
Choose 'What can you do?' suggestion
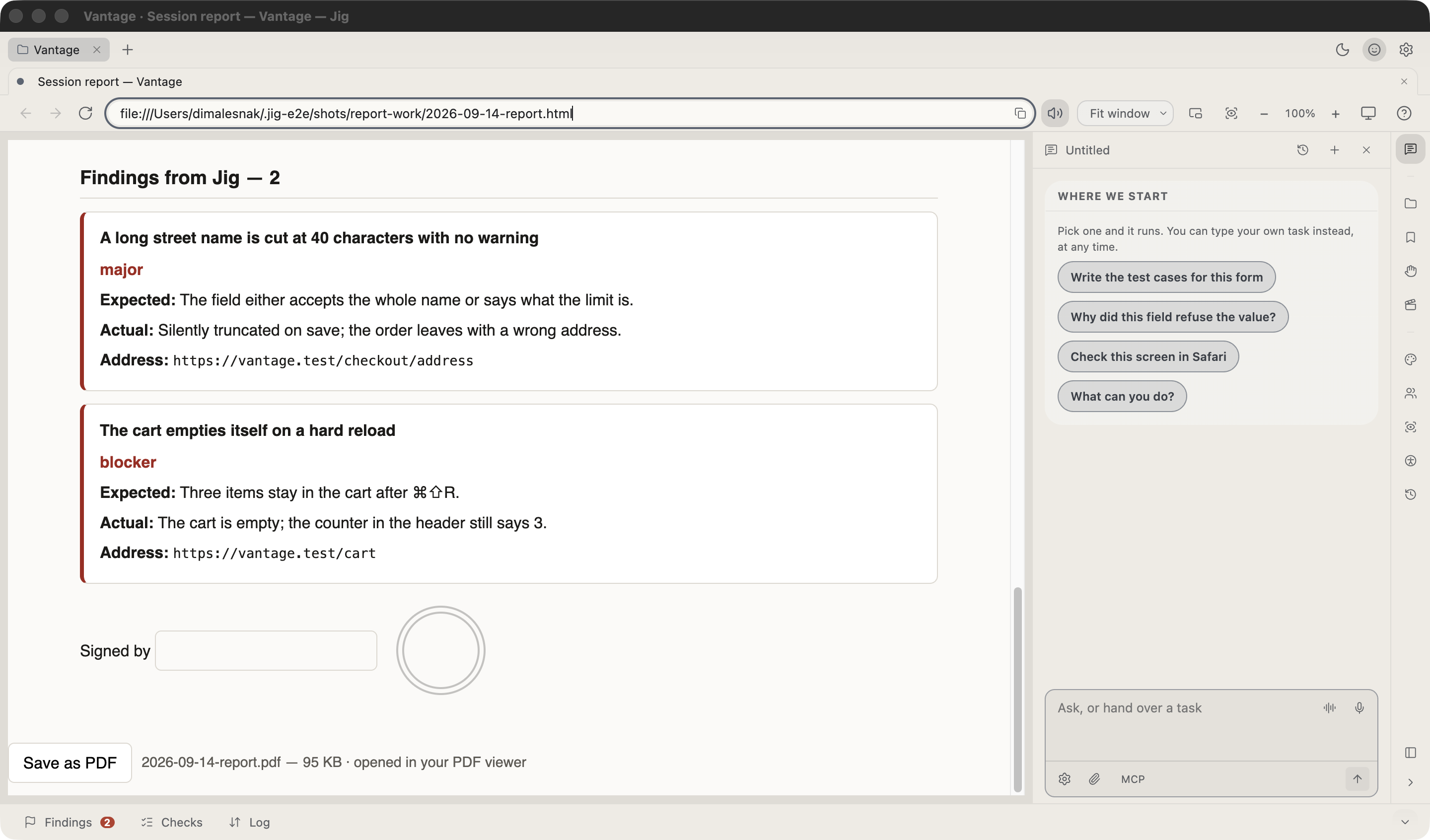pyautogui.click(x=1122, y=396)
